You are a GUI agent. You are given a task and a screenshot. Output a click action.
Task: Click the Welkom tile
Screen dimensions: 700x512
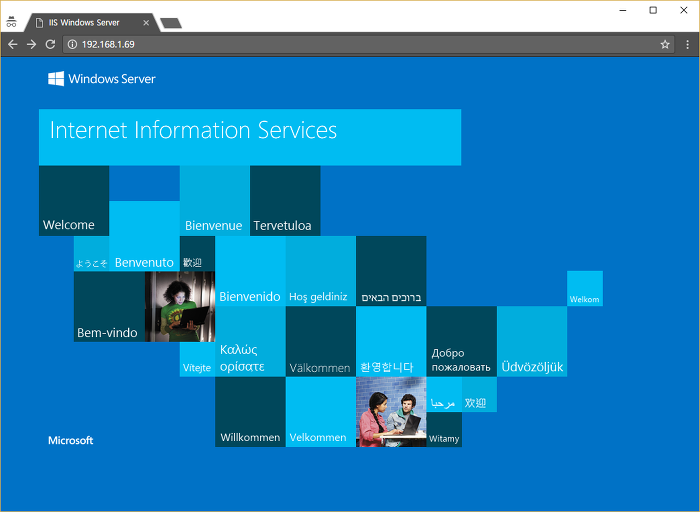click(585, 288)
